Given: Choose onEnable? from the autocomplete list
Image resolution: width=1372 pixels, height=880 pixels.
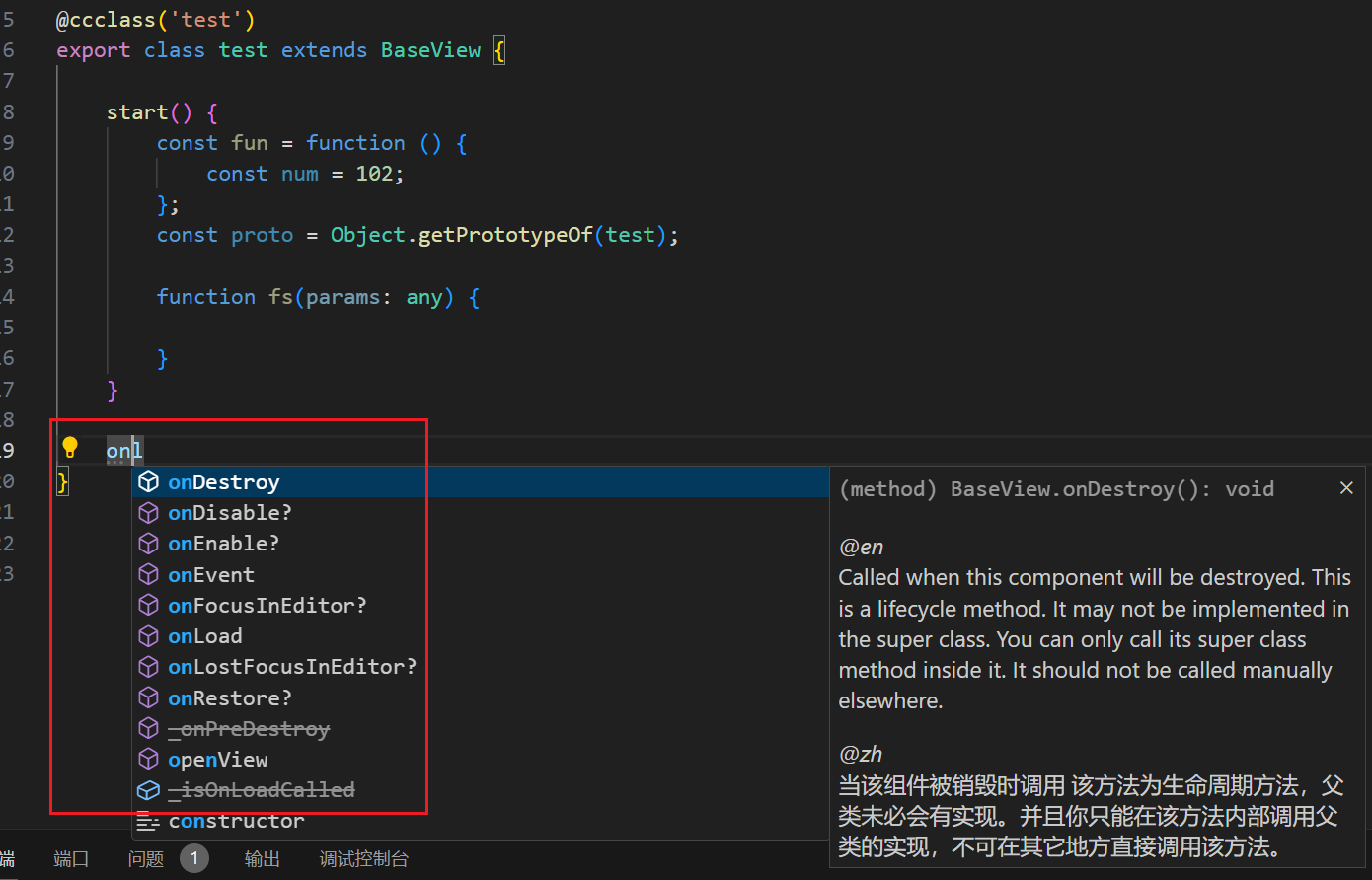Looking at the screenshot, I should (224, 544).
